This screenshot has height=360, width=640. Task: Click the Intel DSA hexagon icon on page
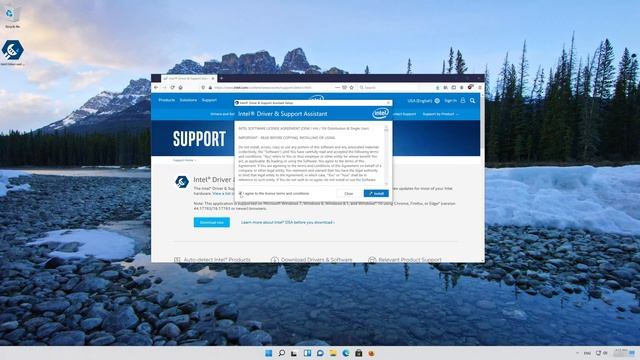pos(182,182)
